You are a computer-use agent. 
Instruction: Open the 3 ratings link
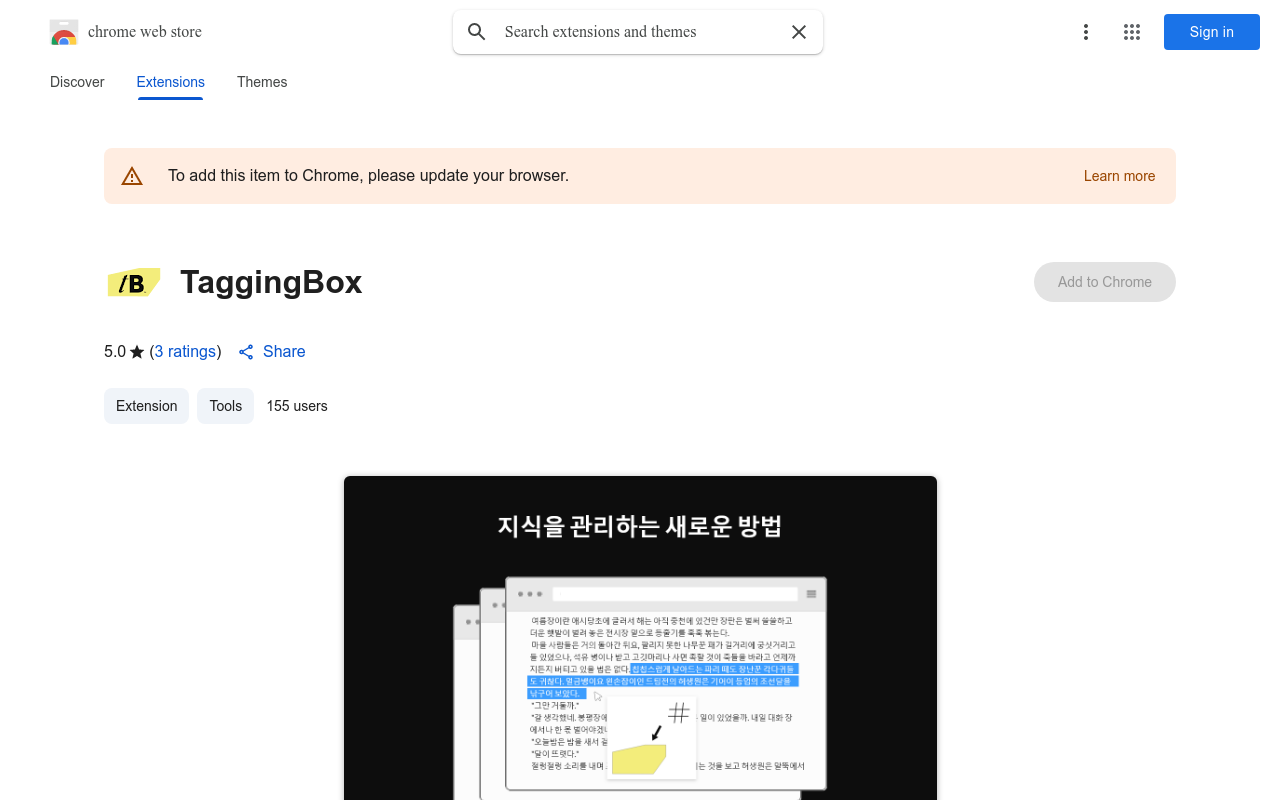185,352
